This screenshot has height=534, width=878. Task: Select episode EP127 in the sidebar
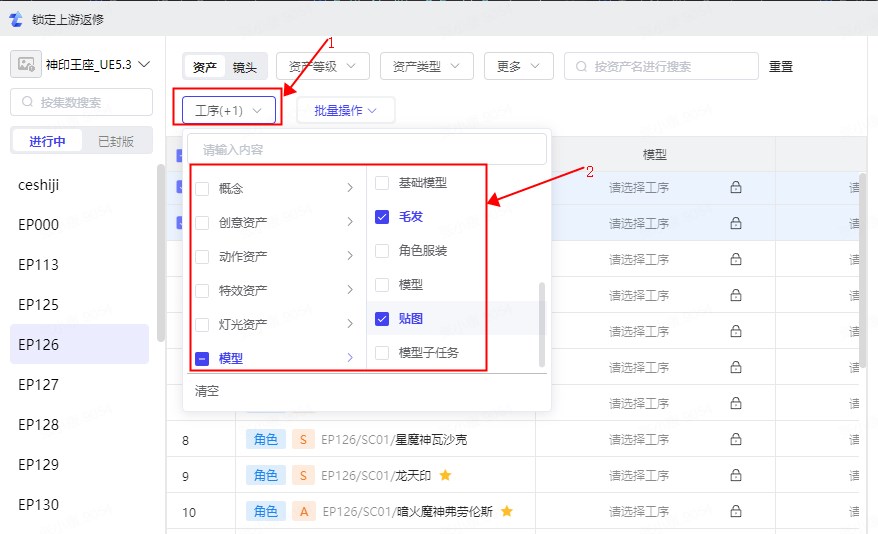(39, 384)
